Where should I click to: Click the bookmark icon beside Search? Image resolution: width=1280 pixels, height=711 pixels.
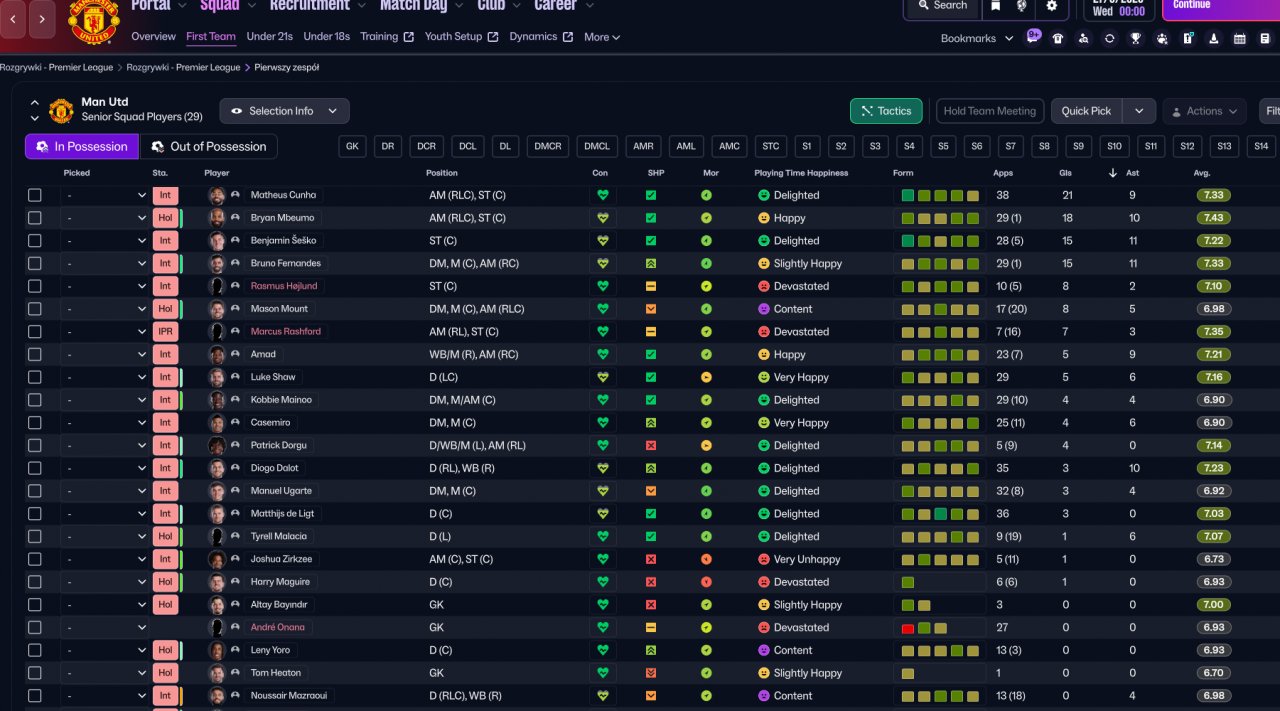[996, 6]
